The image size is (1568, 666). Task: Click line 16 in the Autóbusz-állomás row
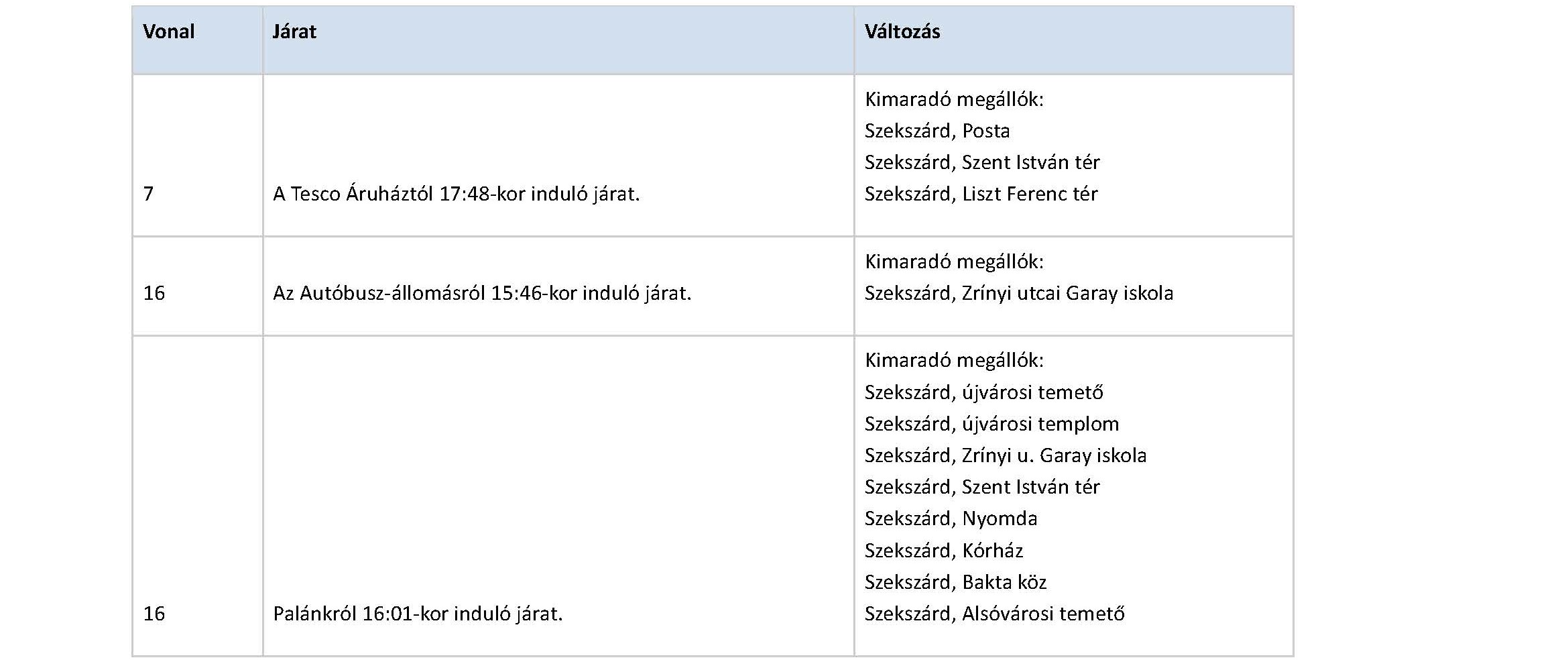point(154,293)
